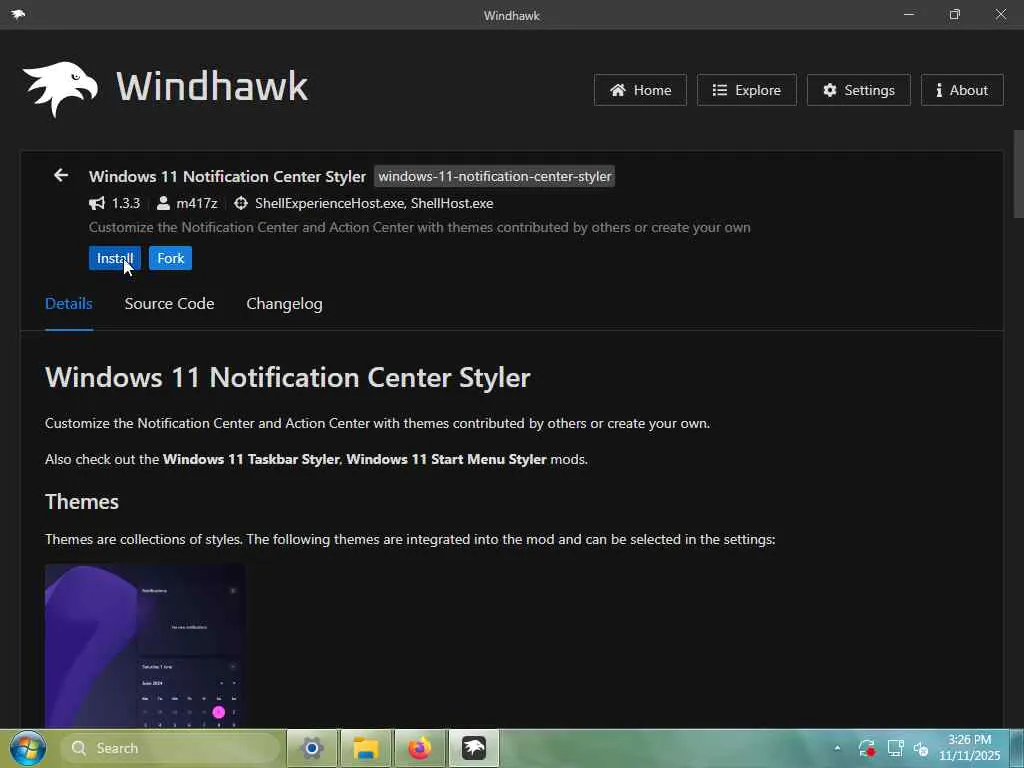This screenshot has width=1024, height=768.
Task: Fork the mod
Action: [170, 258]
